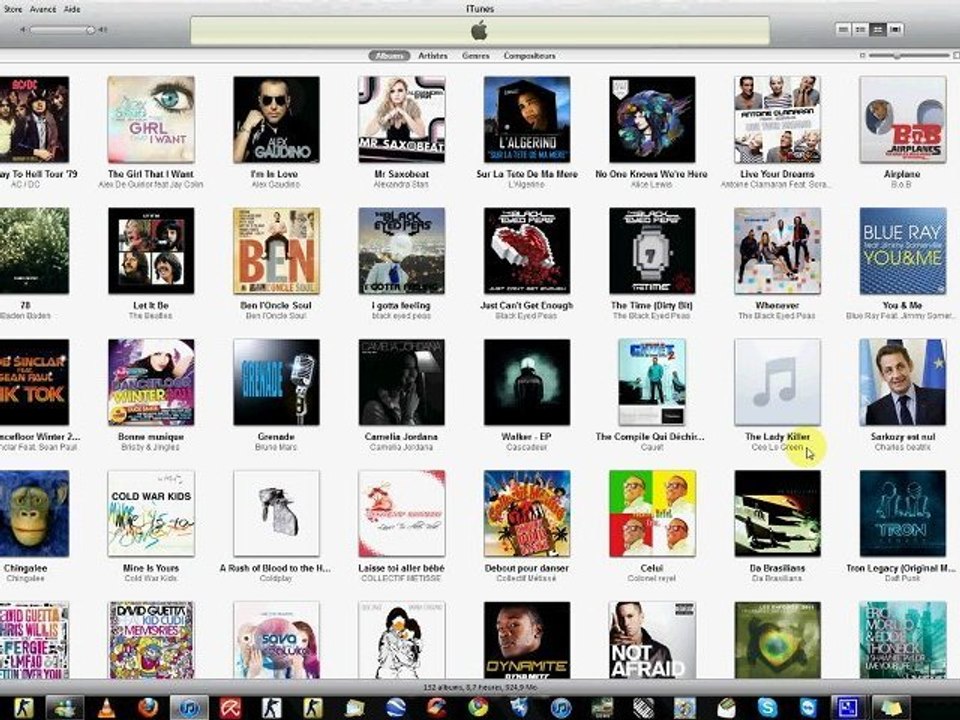The width and height of the screenshot is (960, 720).
Task: Switch to list view button
Action: (843, 29)
